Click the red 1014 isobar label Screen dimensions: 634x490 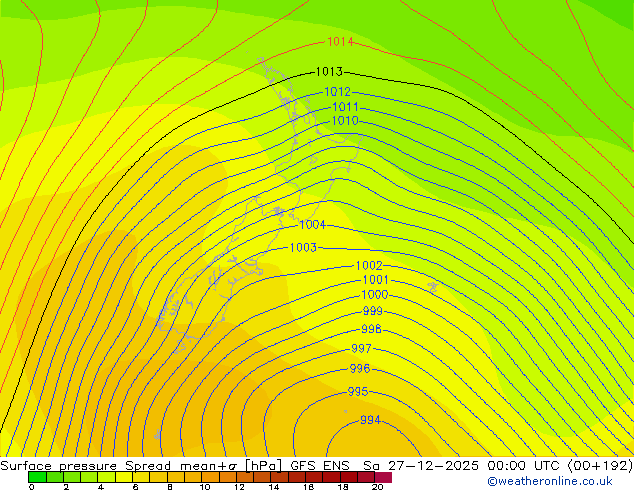[x=340, y=42]
